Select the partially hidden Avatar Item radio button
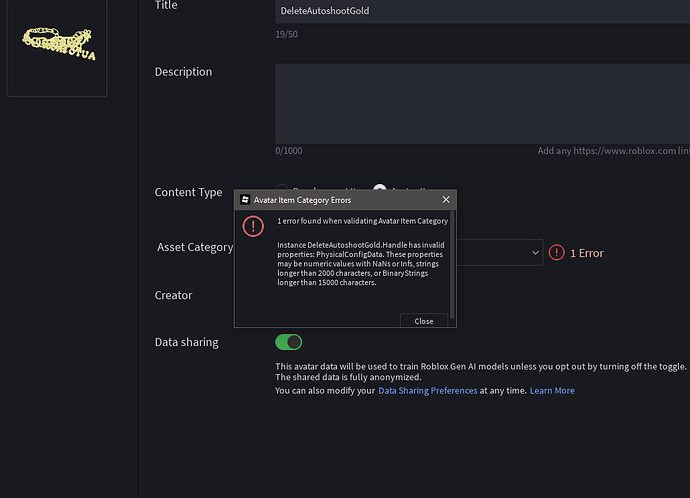The width and height of the screenshot is (690, 498). (379, 188)
